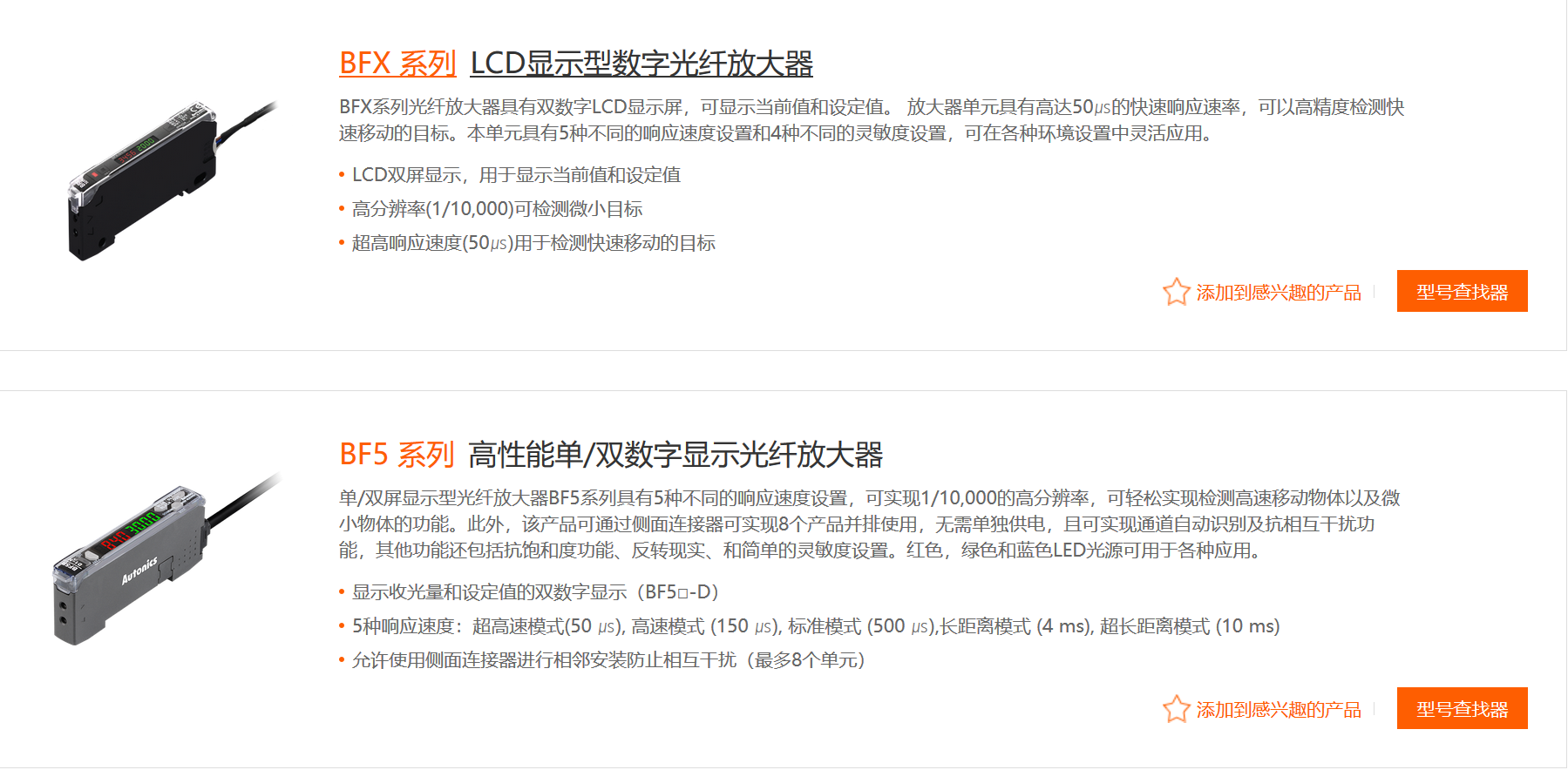Select the 高分辨率(1/10,000) bullet point
The height and width of the screenshot is (770, 1568).
(497, 209)
